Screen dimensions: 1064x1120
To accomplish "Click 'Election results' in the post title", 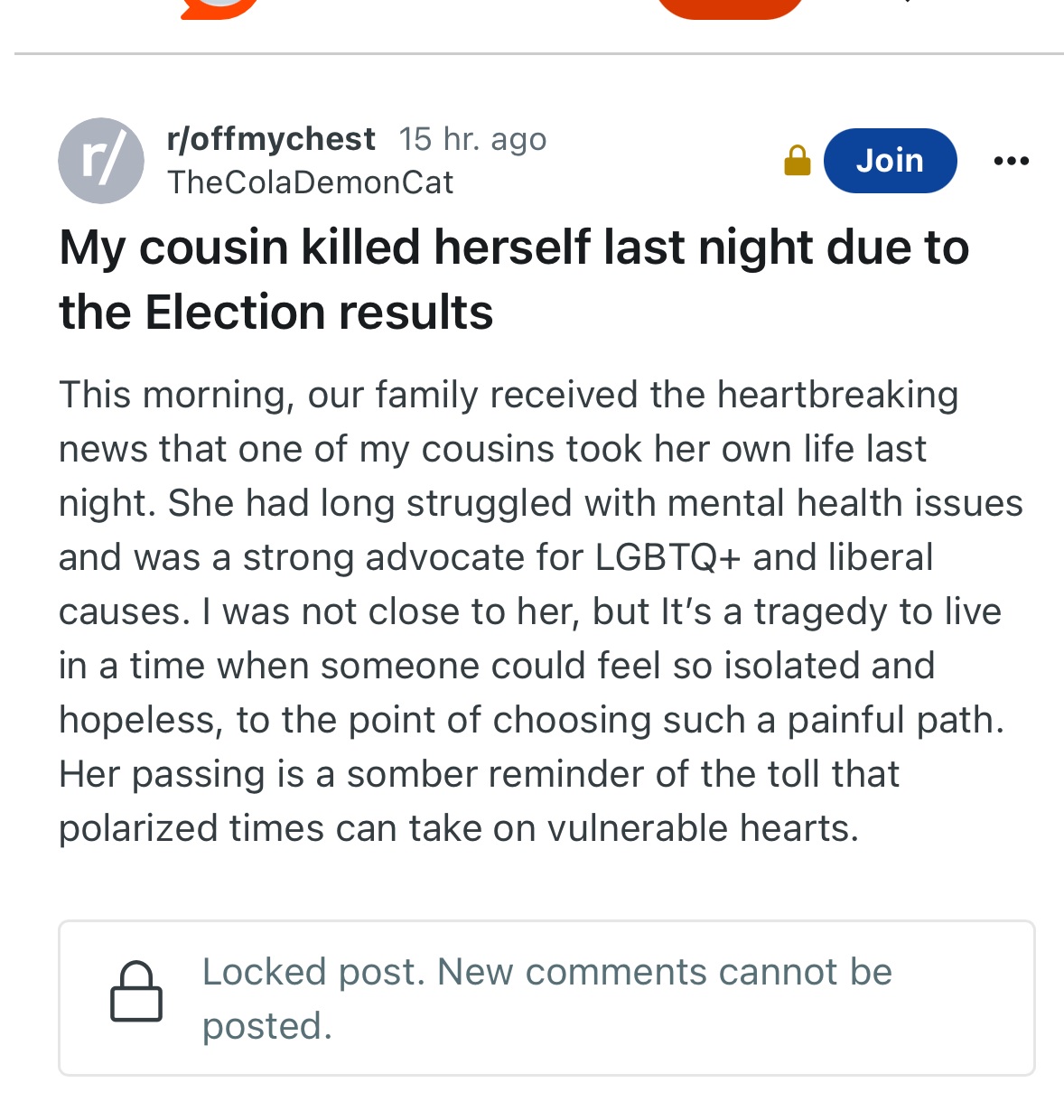I will click(319, 313).
